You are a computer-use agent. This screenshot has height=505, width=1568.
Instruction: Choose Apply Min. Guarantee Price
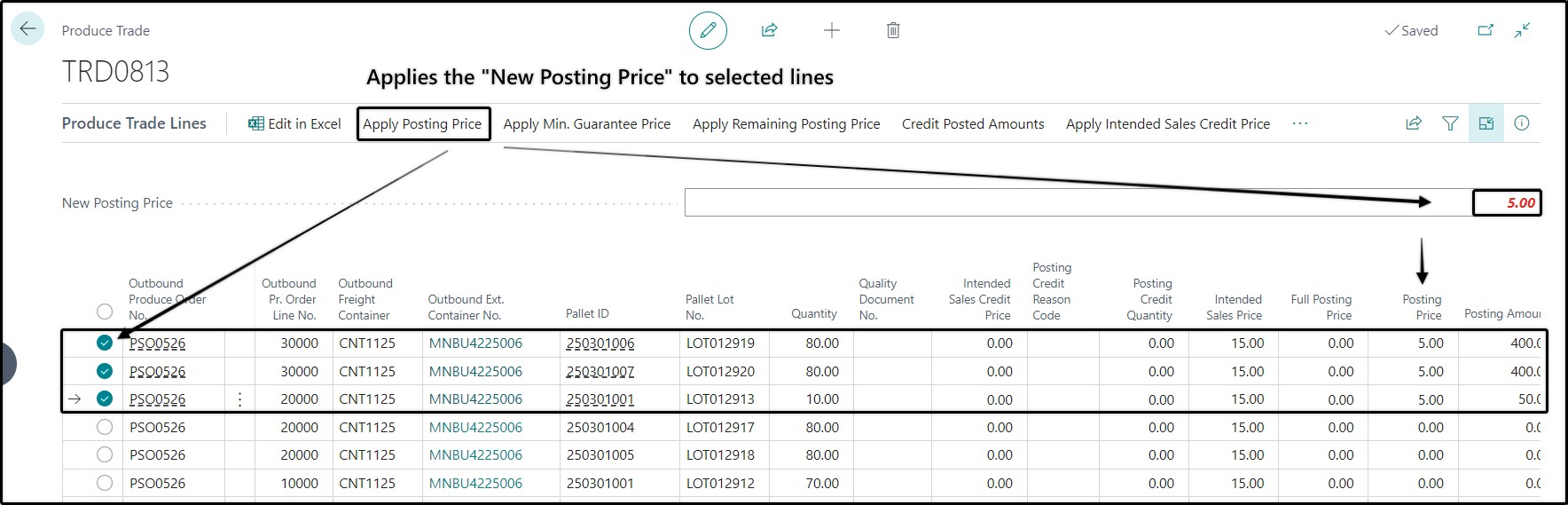click(587, 124)
